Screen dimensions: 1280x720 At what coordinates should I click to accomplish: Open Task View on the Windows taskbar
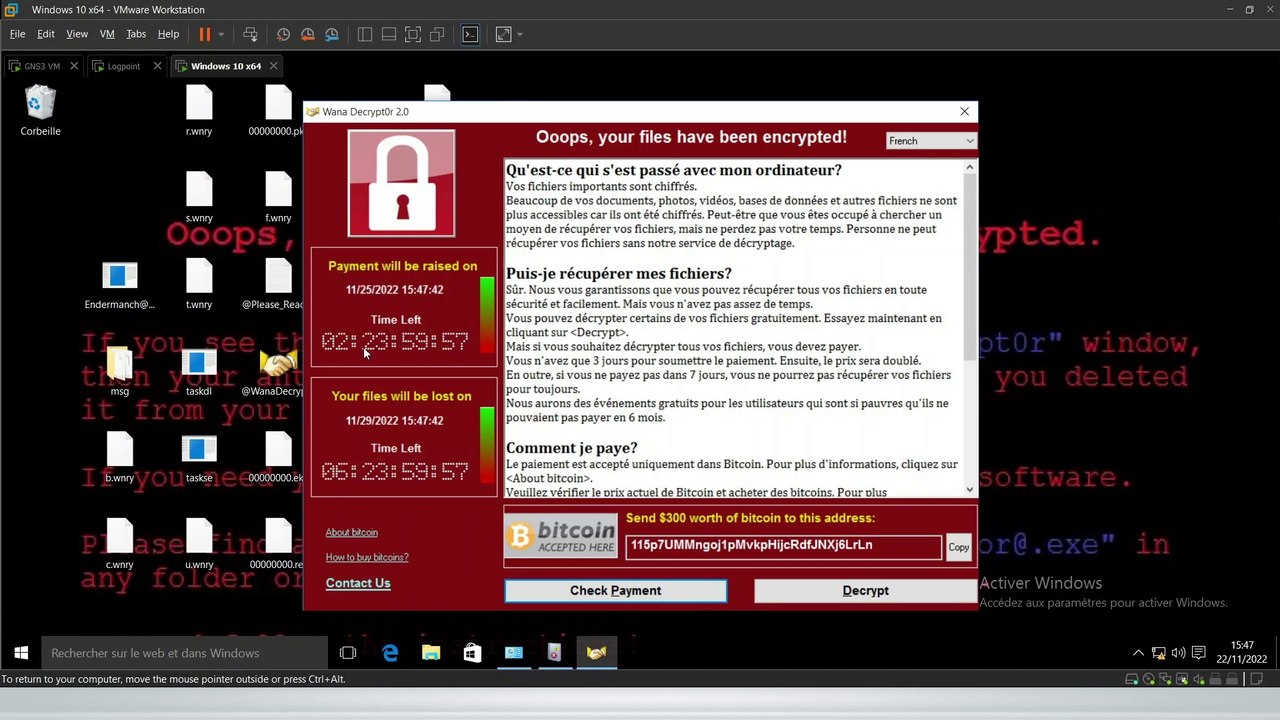[348, 653]
